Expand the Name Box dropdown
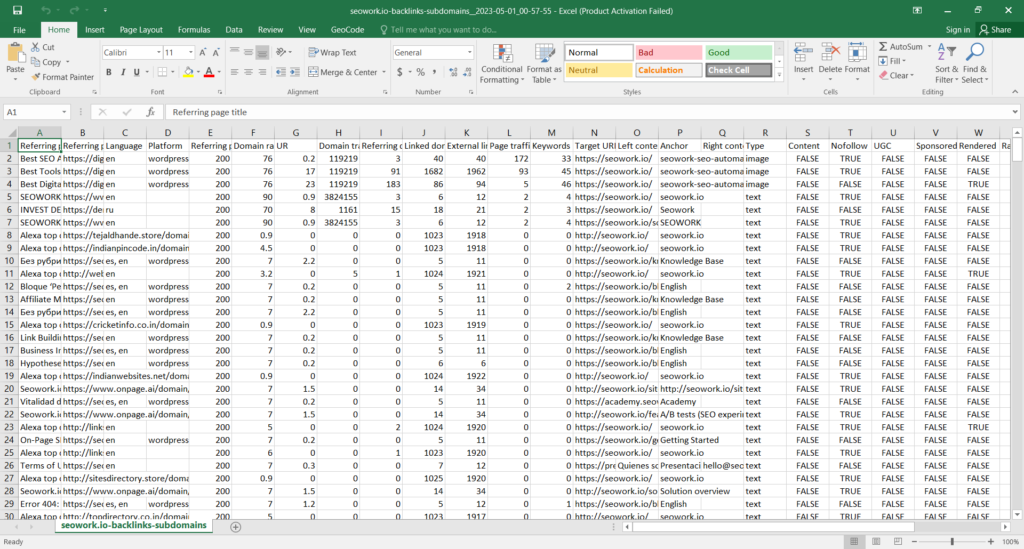 point(64,112)
